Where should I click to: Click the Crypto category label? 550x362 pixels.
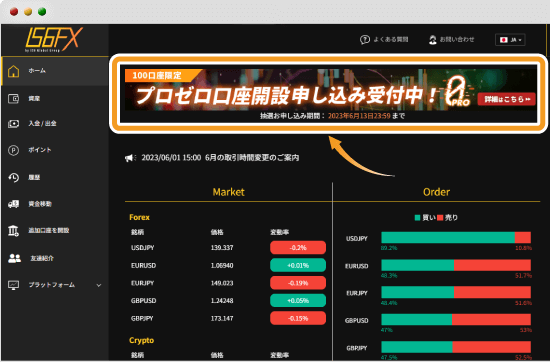pyautogui.click(x=141, y=340)
